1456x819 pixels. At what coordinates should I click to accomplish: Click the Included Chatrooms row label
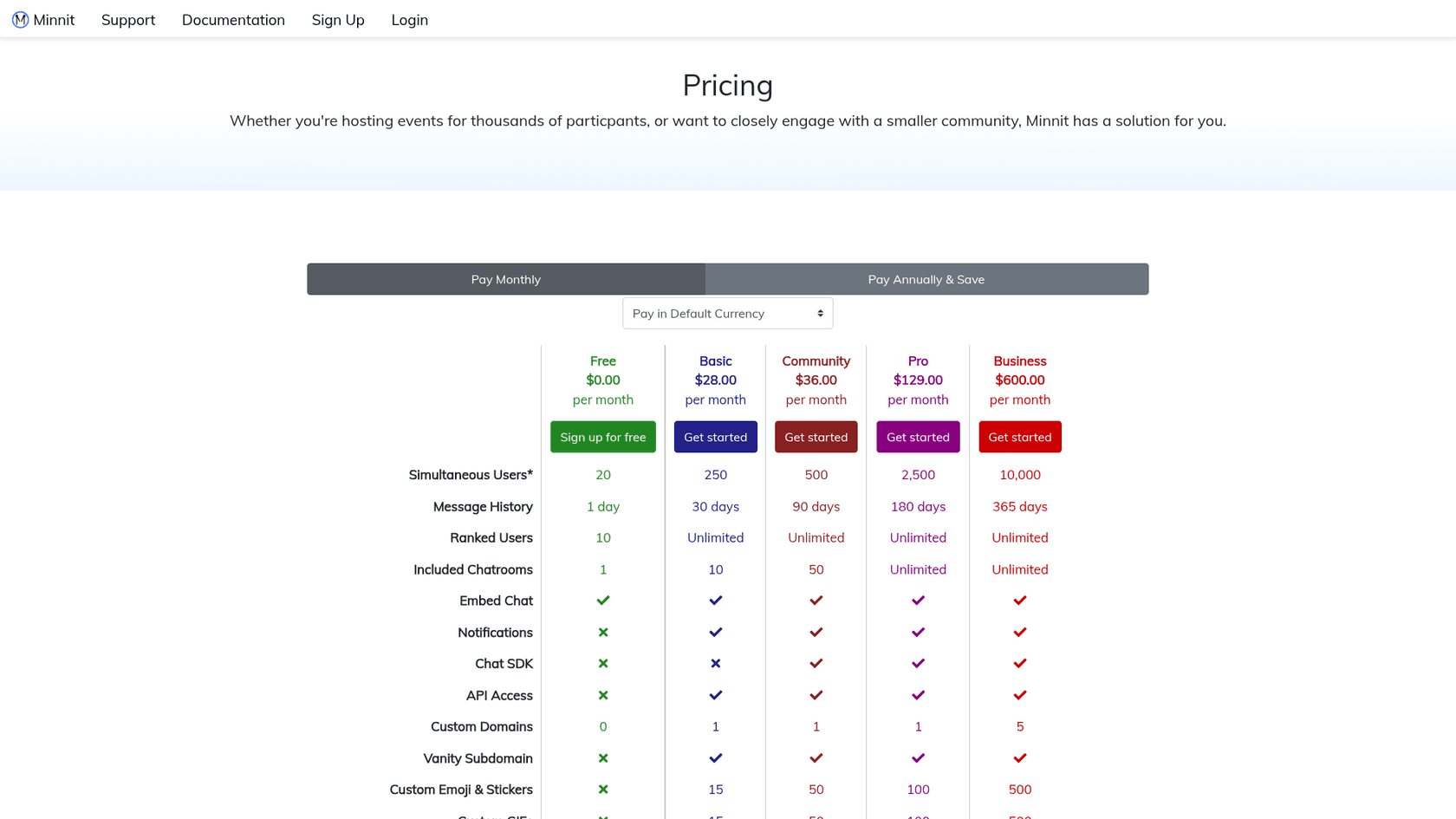pyautogui.click(x=473, y=569)
